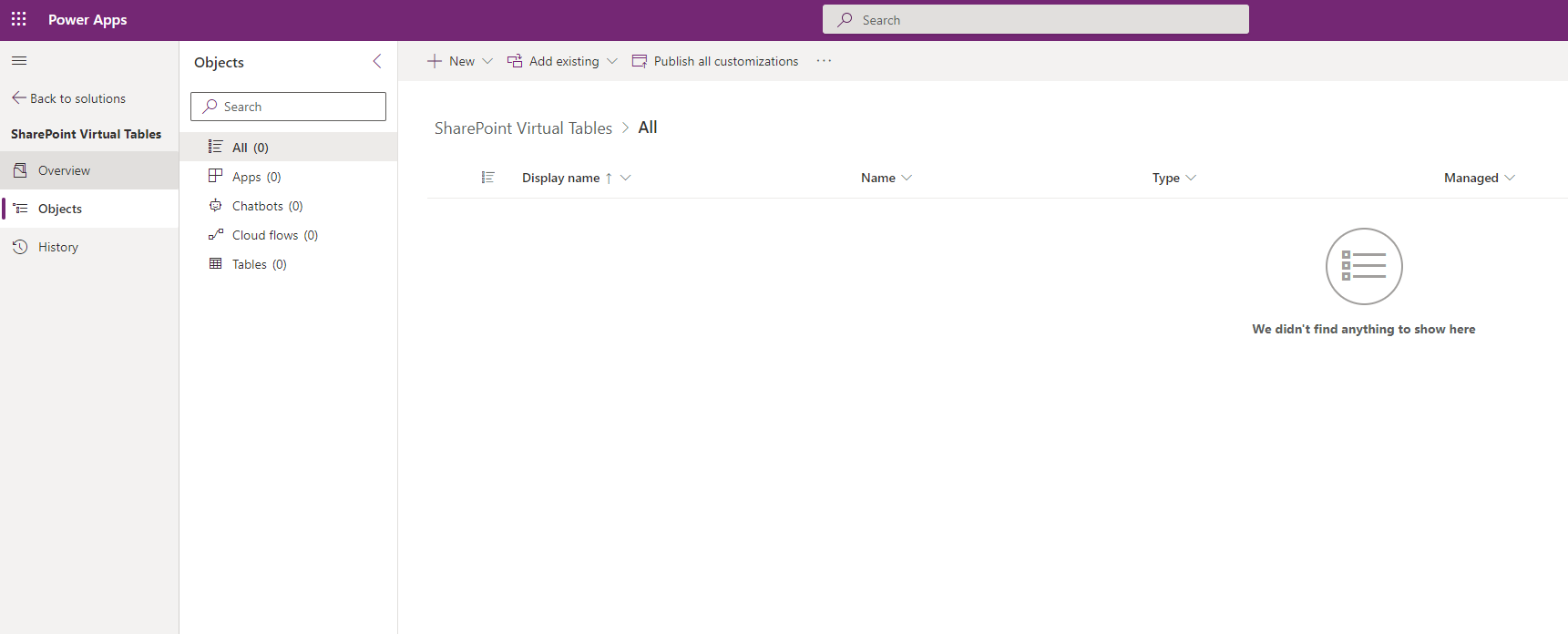1568x634 pixels.
Task: Open the Type column filter dropdown
Action: pyautogui.click(x=1191, y=178)
